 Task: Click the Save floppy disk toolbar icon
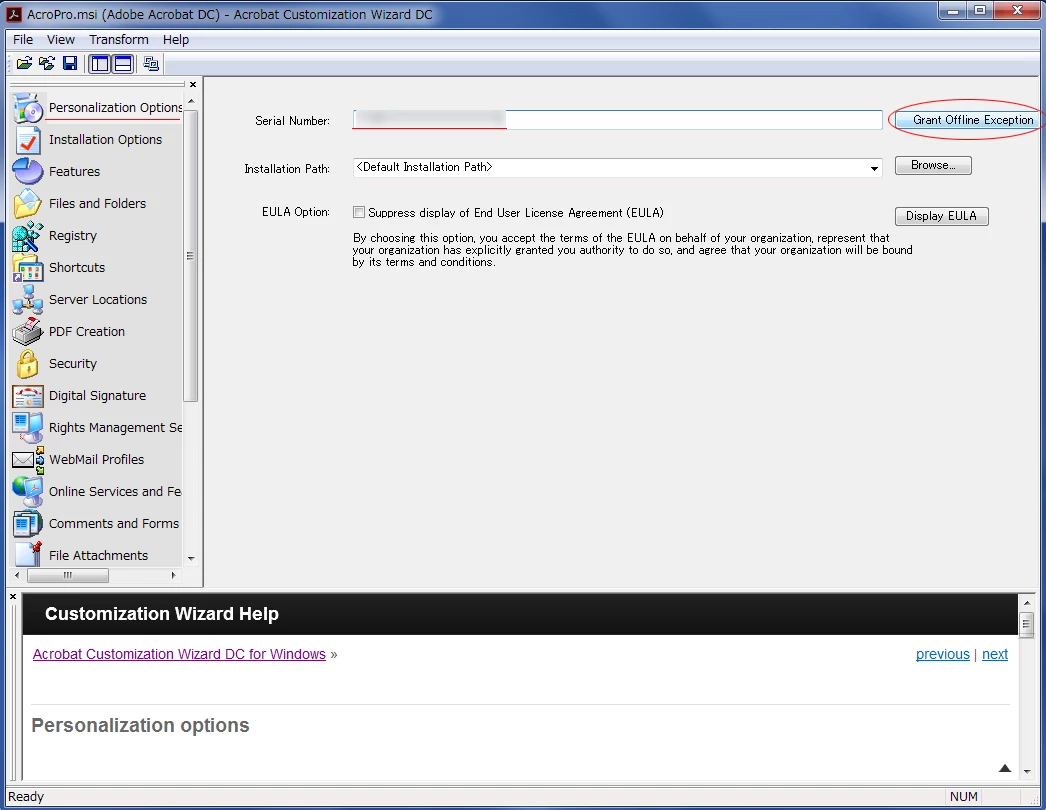69,63
